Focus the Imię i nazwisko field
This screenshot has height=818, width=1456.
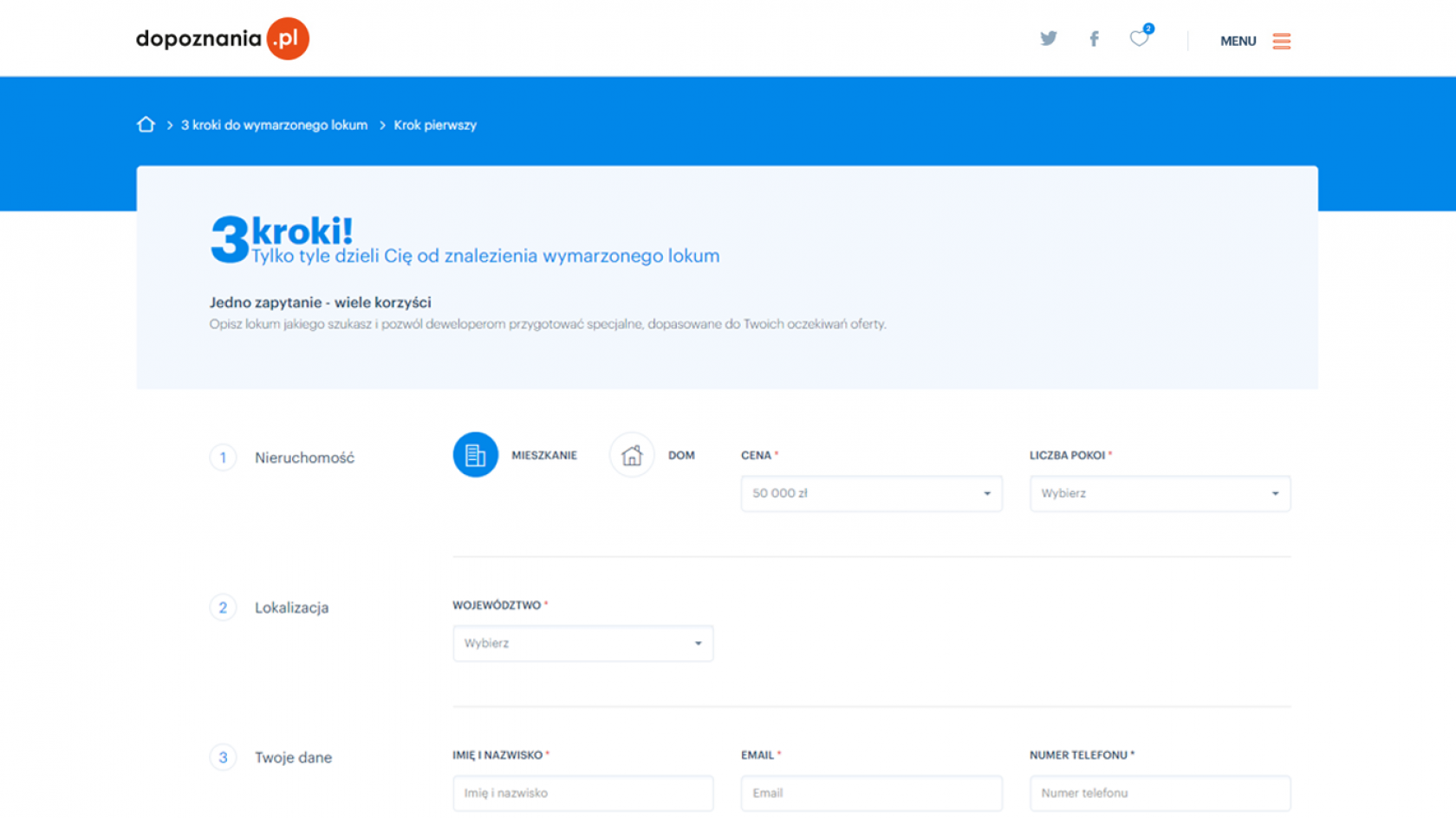582,793
